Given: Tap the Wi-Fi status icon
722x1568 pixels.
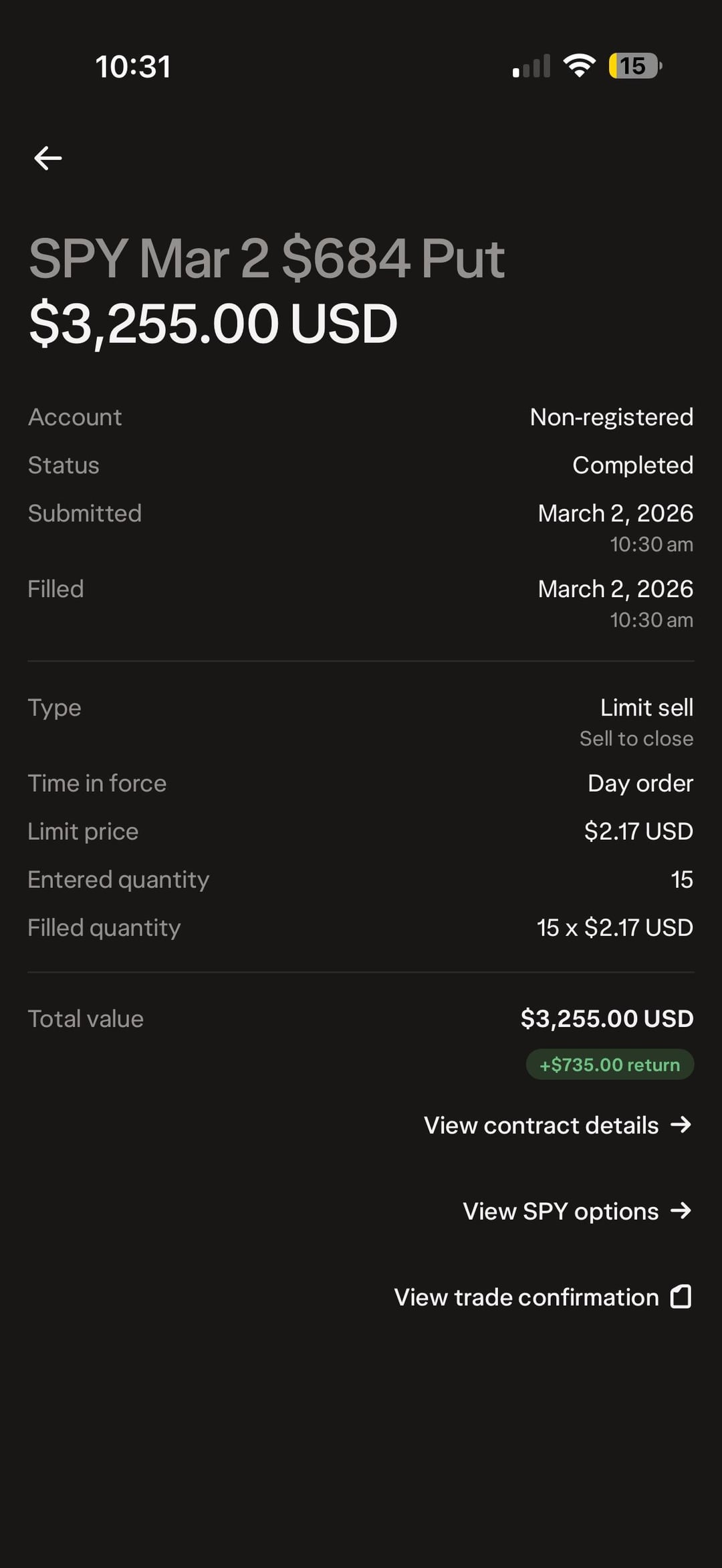Looking at the screenshot, I should [x=579, y=66].
